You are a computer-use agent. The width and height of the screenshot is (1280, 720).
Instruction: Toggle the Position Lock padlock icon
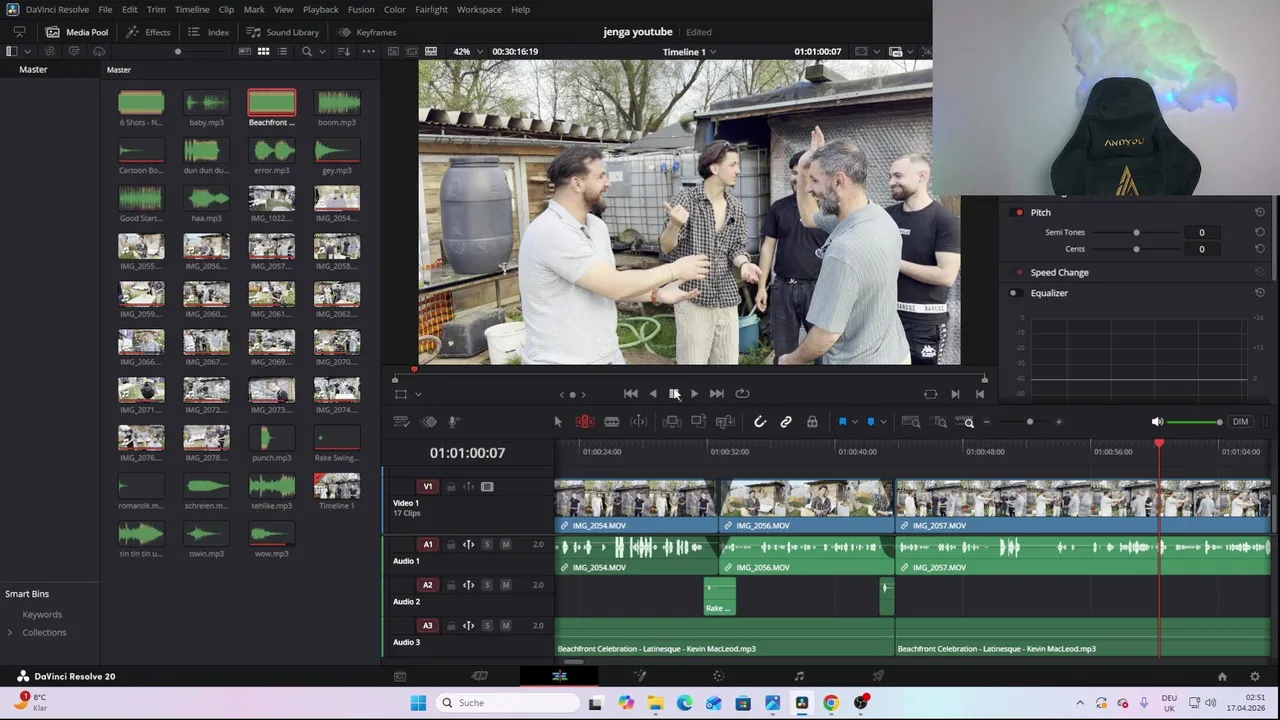(x=812, y=422)
